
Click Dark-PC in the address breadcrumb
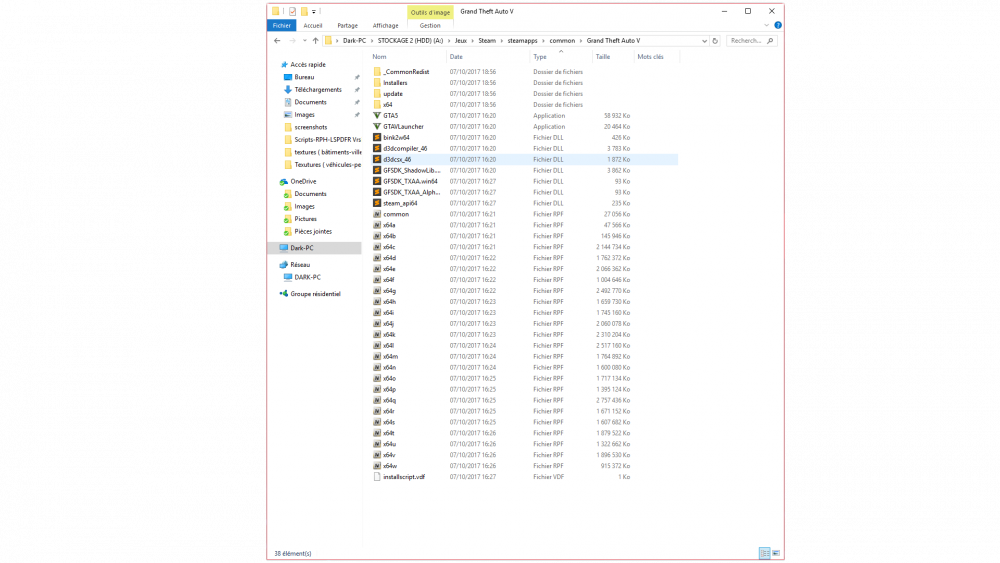[354, 41]
